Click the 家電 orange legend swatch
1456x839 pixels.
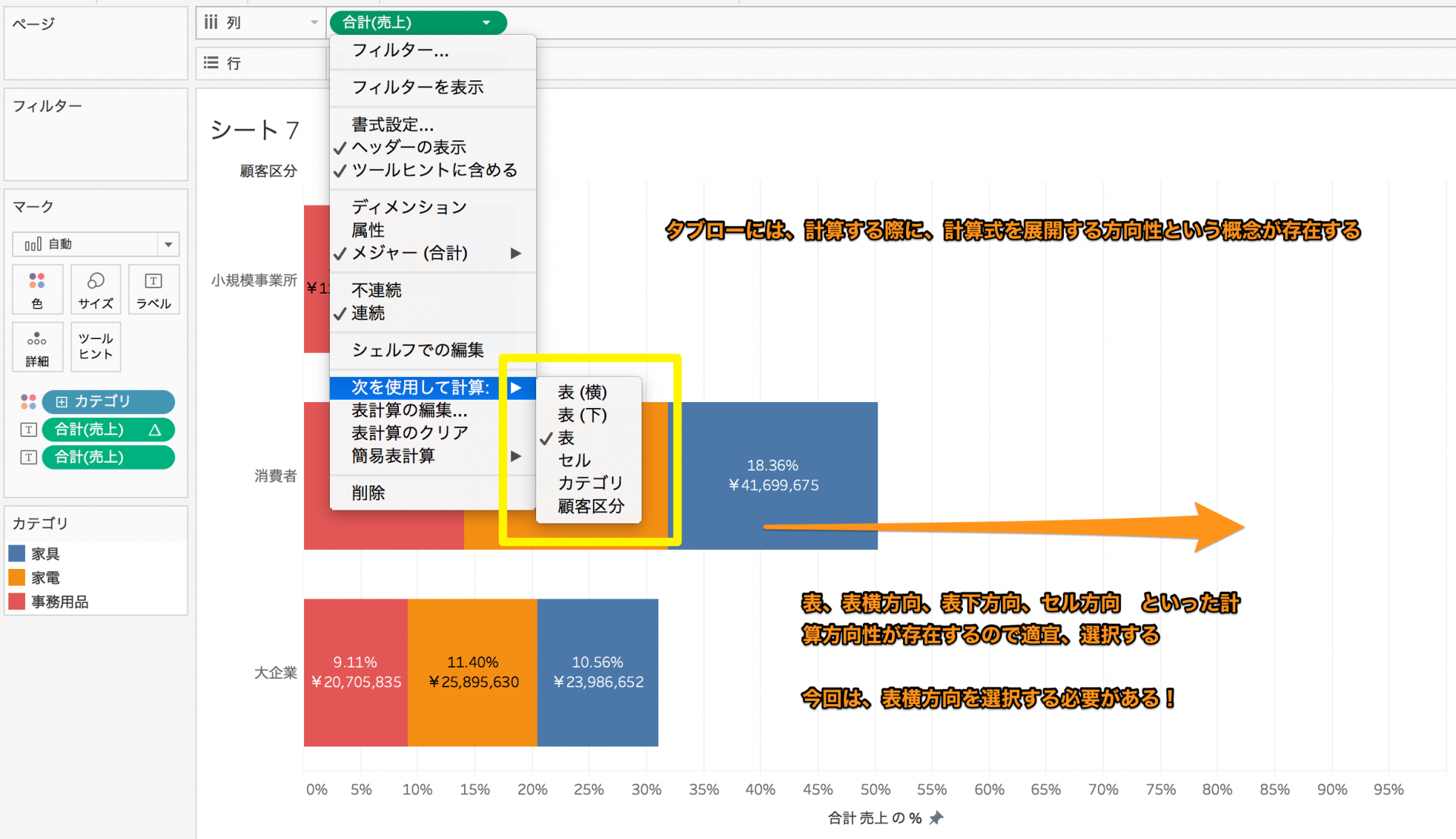(x=17, y=577)
